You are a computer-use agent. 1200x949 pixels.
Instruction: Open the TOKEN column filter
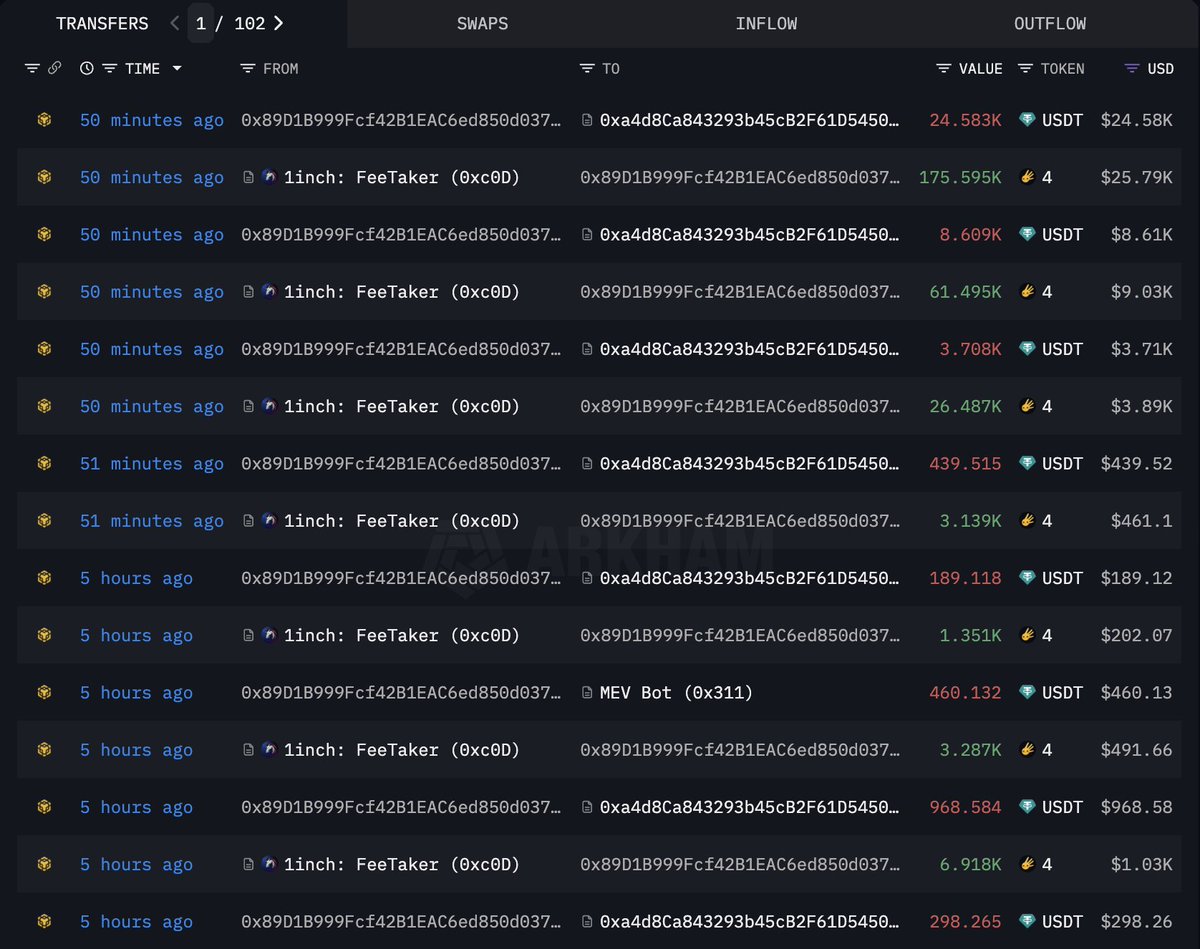1025,69
